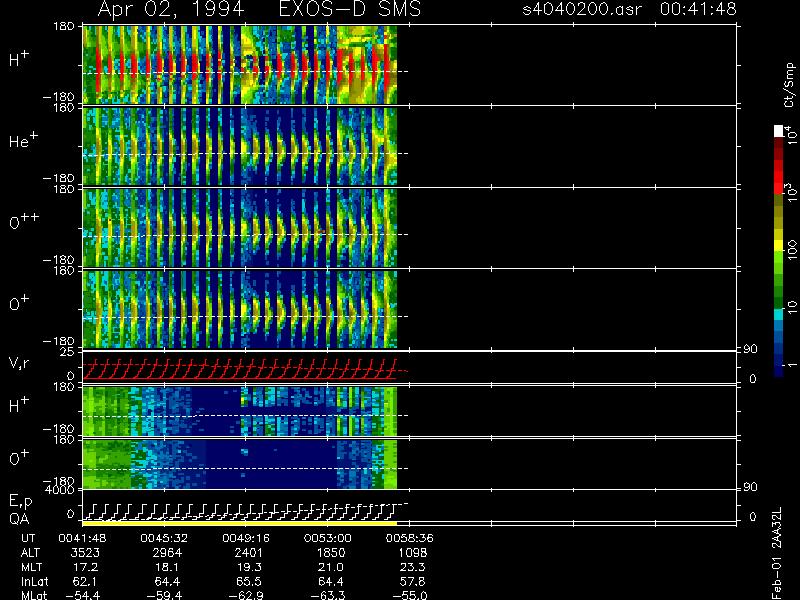Click the UT value "0041:48"
Screen dimensions: 800x600
tap(82, 538)
